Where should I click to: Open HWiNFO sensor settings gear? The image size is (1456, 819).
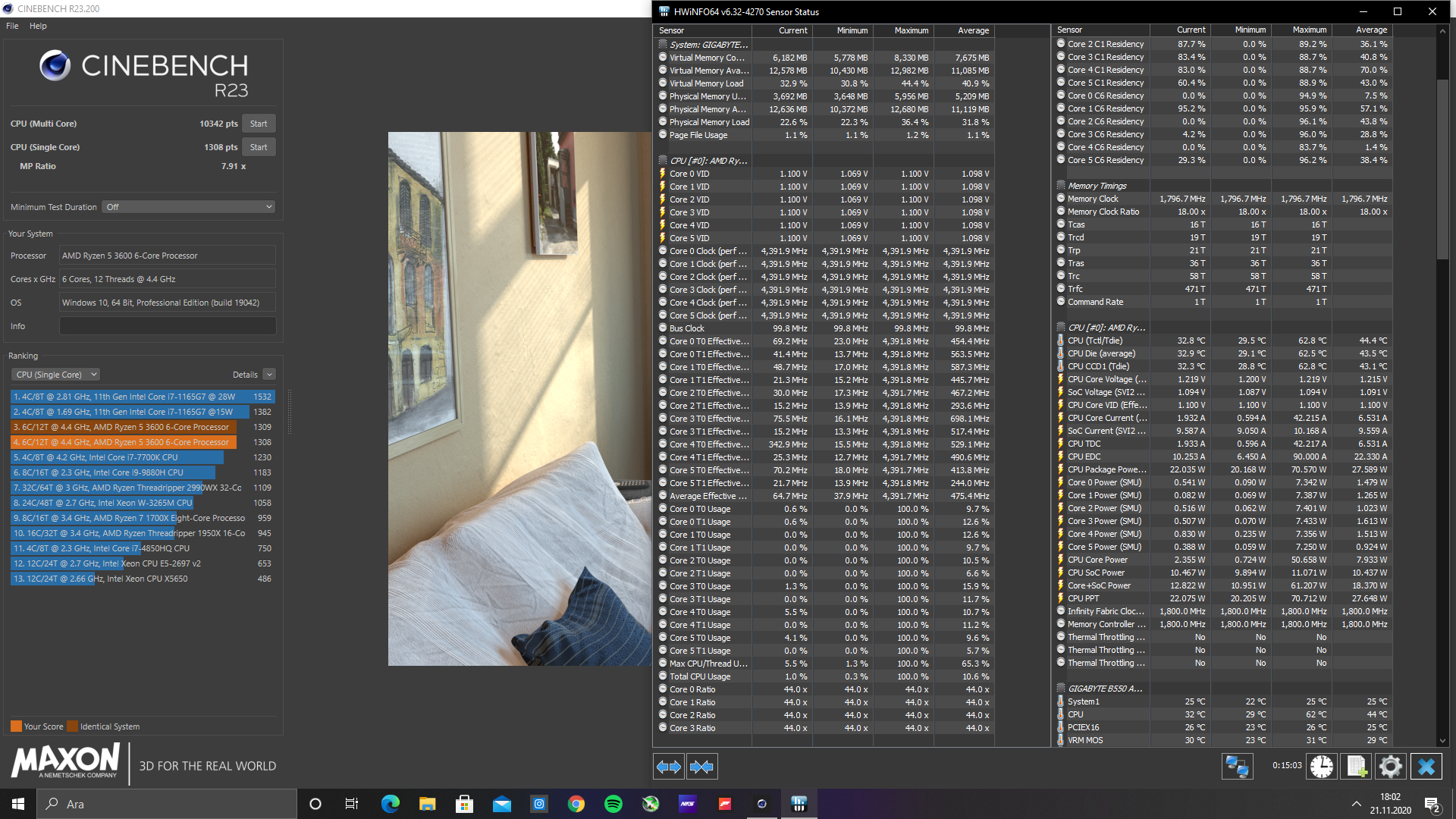(x=1391, y=767)
